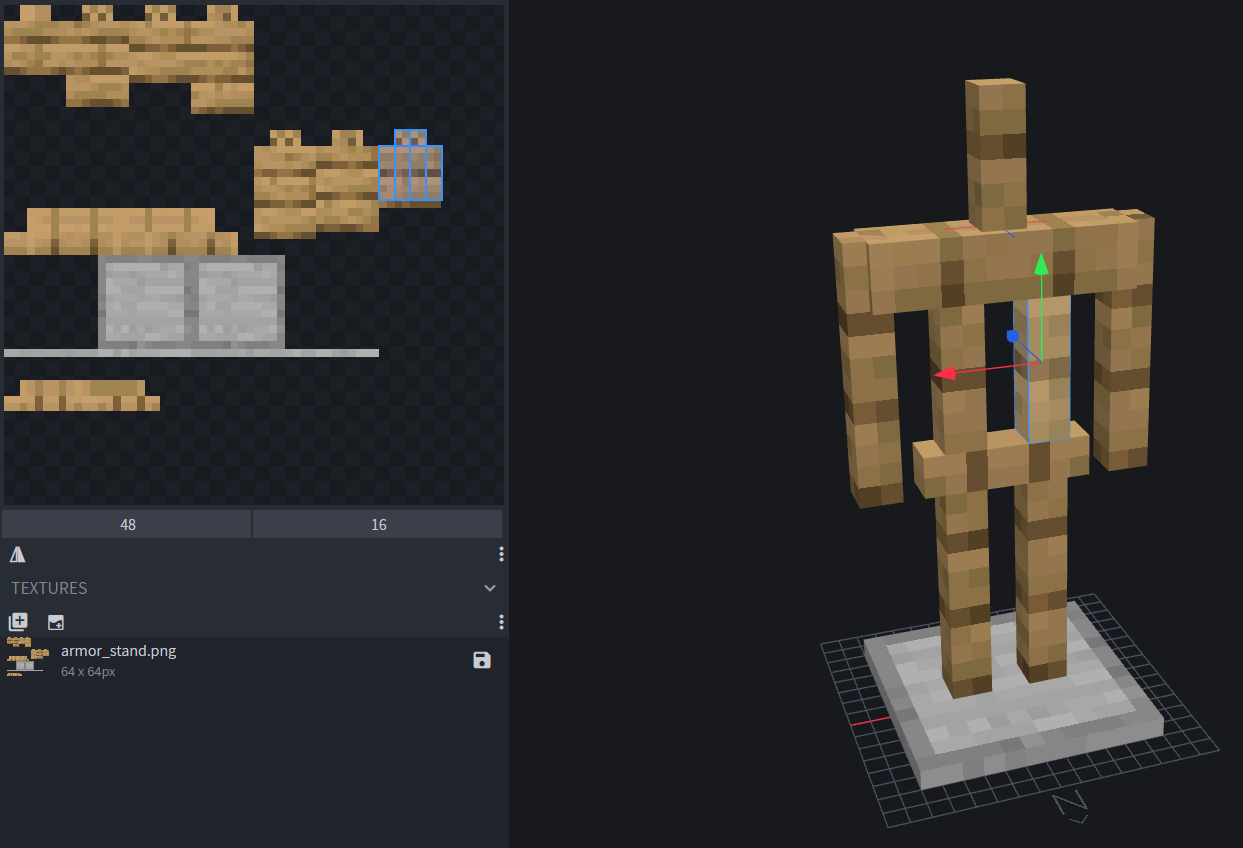Edit the UV offset value 16
1243x848 pixels.
click(378, 524)
